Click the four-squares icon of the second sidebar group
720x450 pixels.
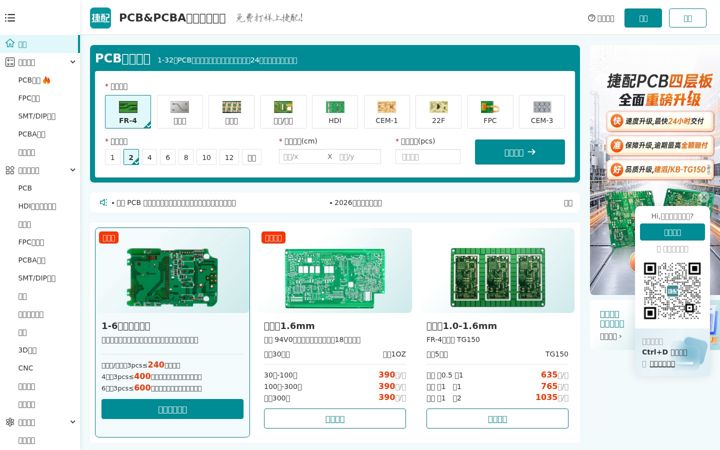(10, 170)
